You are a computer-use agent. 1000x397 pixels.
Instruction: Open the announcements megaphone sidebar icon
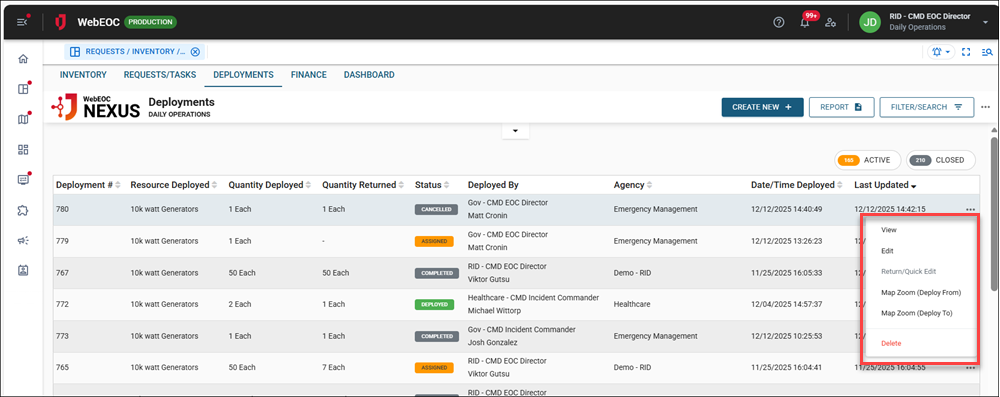click(x=23, y=240)
